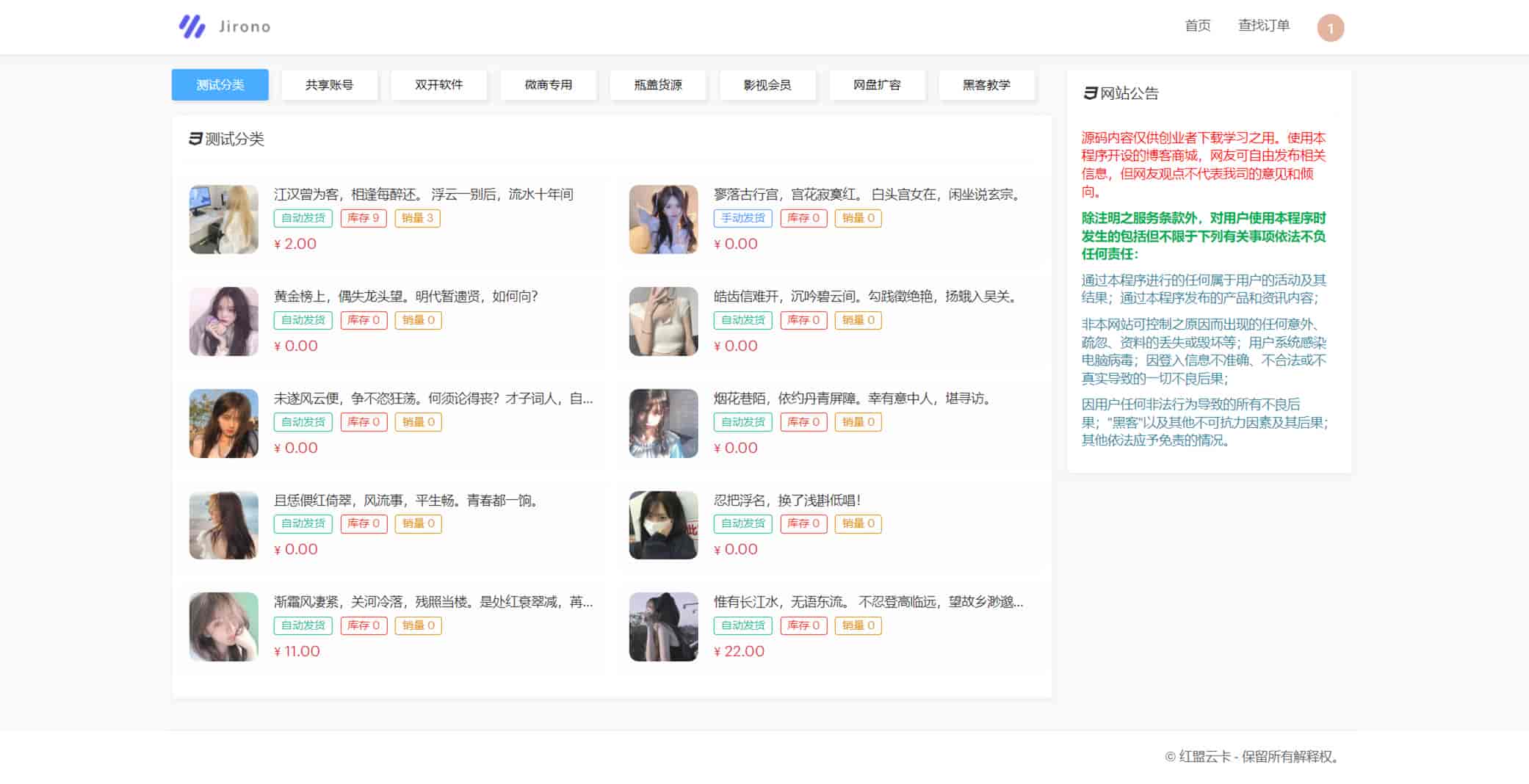The height and width of the screenshot is (784, 1529).
Task: Switch to the 瓶盖货源 category tab
Action: (658, 85)
